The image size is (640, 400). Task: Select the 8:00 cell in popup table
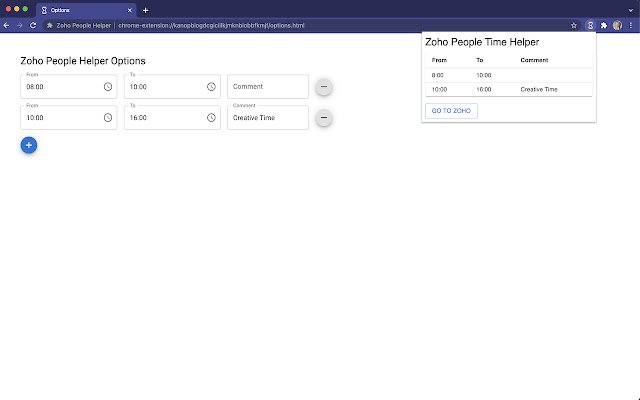tap(438, 75)
